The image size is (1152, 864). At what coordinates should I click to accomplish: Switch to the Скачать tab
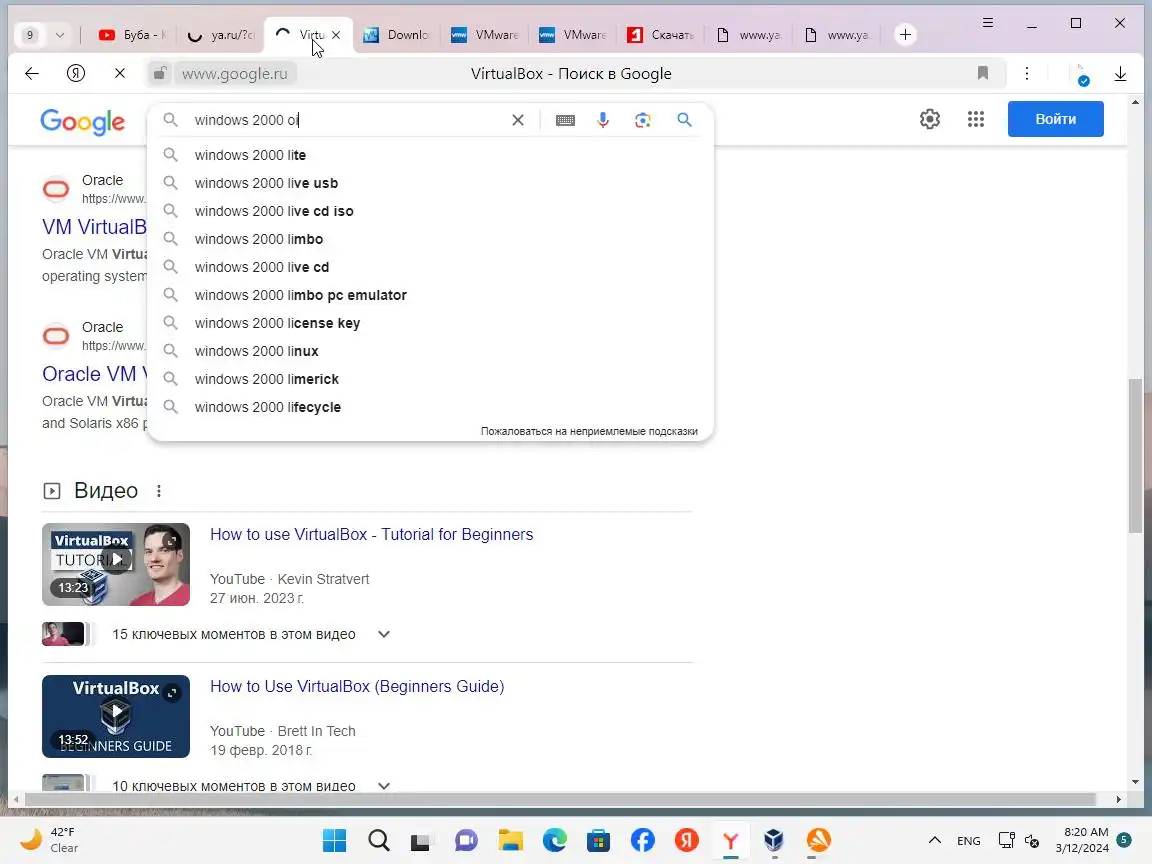point(660,35)
